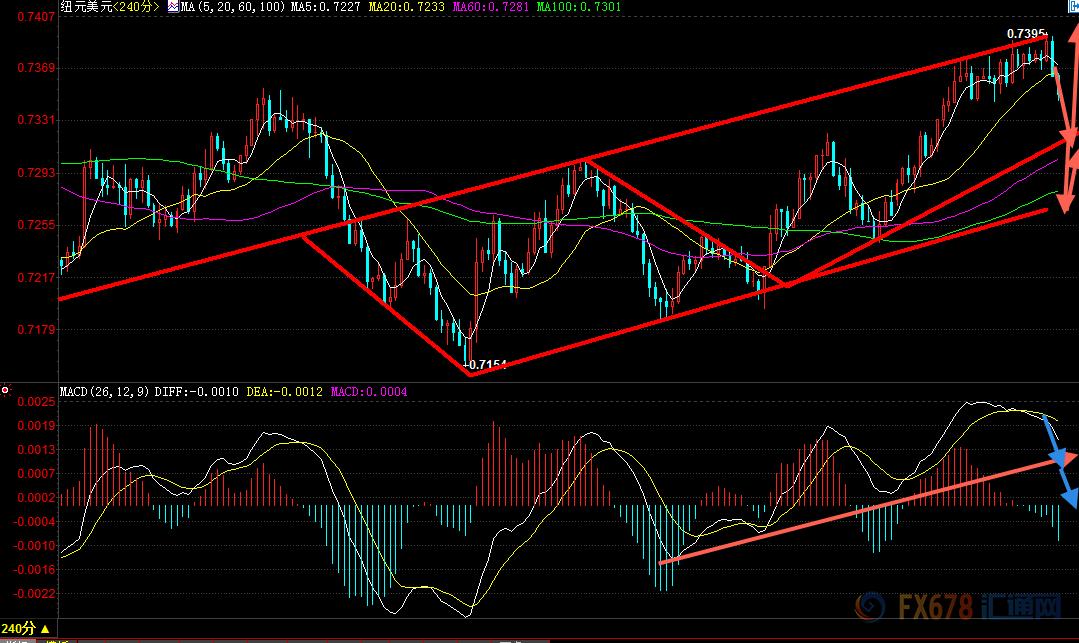The height and width of the screenshot is (643, 1079).
Task: Click the 0.7395 high price marker
Action: (1025, 35)
